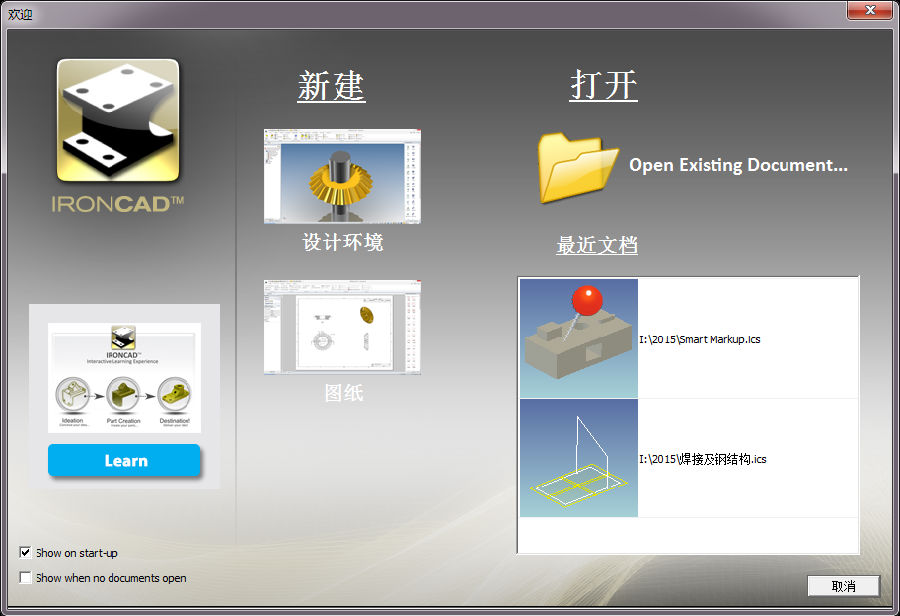The width and height of the screenshot is (900, 616).
Task: Click the 设计环境 label
Action: coord(343,242)
